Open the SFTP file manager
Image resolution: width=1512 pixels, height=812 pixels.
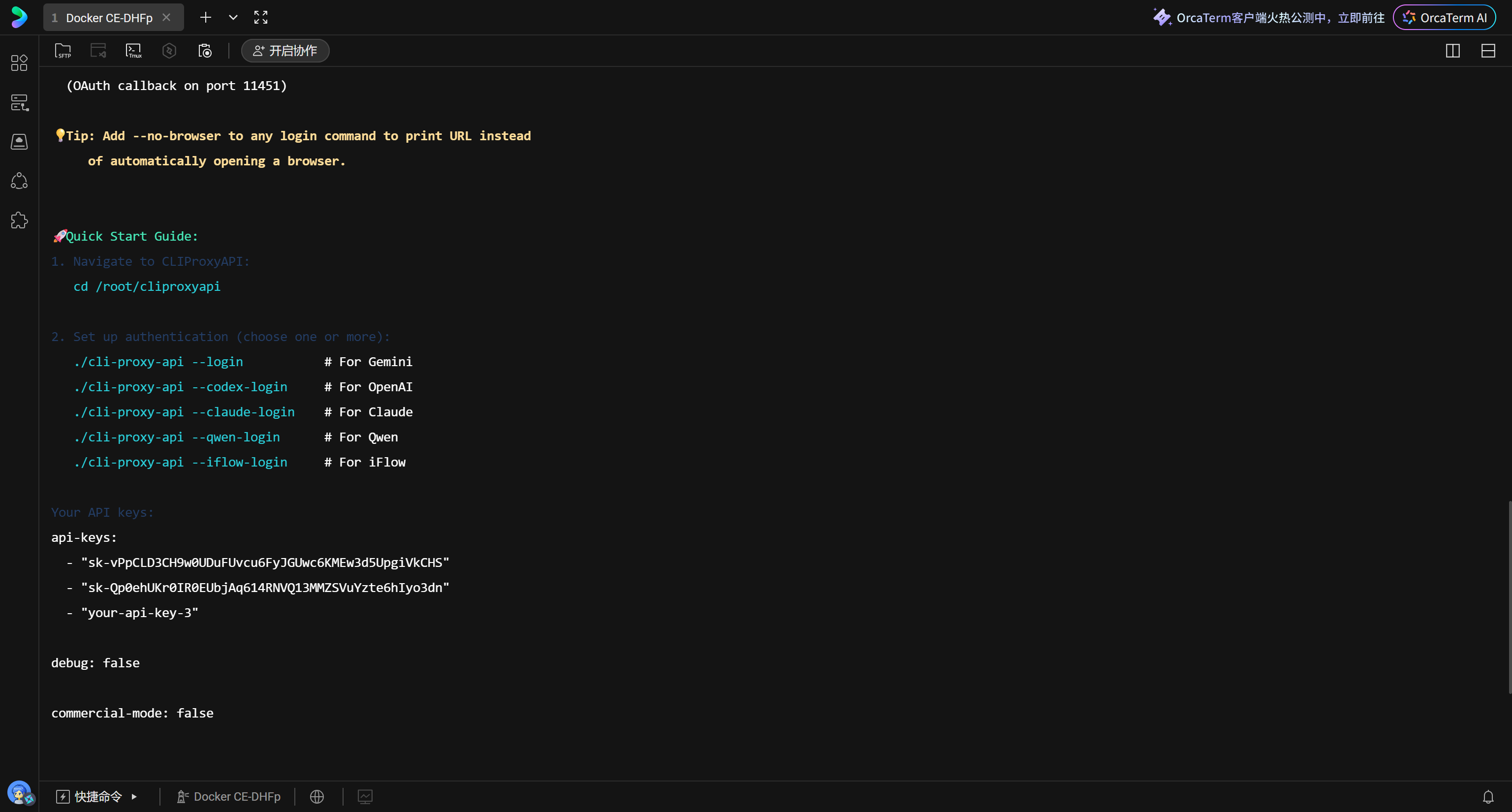[63, 51]
